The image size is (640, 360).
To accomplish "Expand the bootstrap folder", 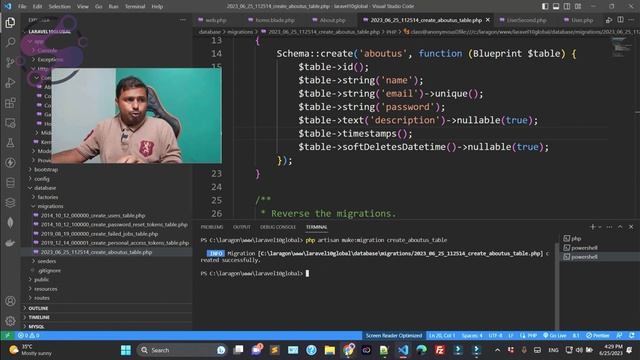I will [46, 169].
